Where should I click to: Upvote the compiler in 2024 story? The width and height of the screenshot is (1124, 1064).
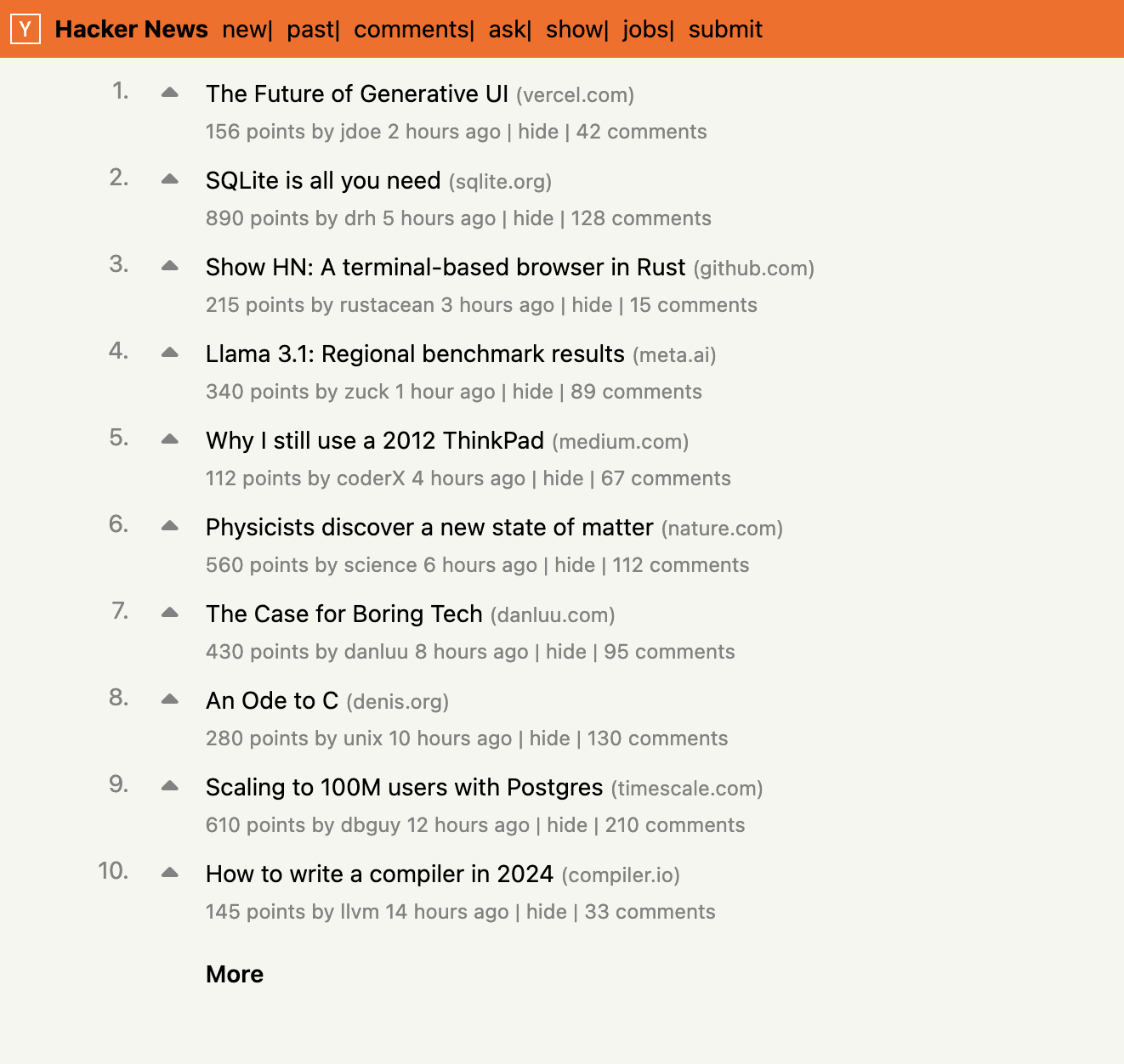(x=170, y=872)
